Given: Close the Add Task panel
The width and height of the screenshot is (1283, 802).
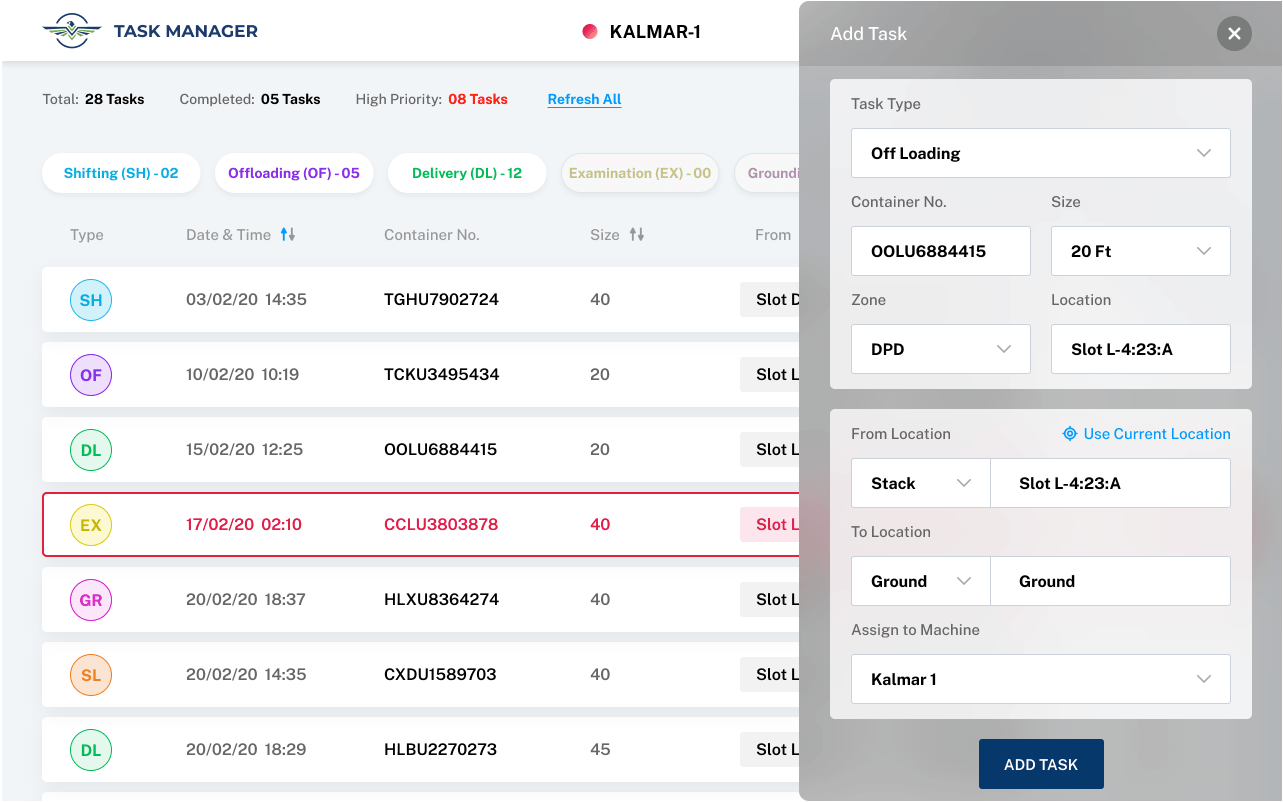Looking at the screenshot, I should [1234, 34].
